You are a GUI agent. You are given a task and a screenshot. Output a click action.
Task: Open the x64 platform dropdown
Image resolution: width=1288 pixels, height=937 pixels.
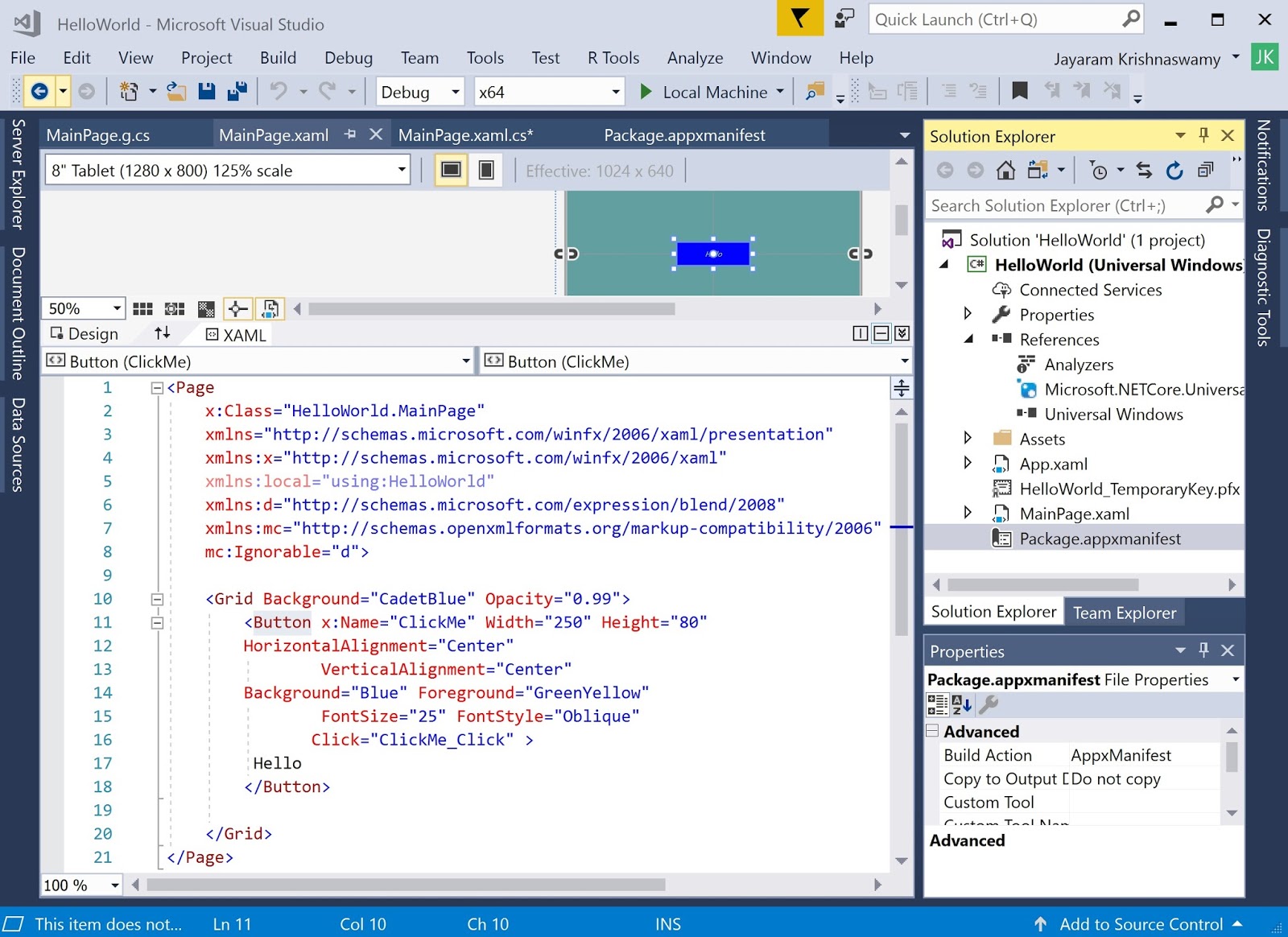point(614,91)
